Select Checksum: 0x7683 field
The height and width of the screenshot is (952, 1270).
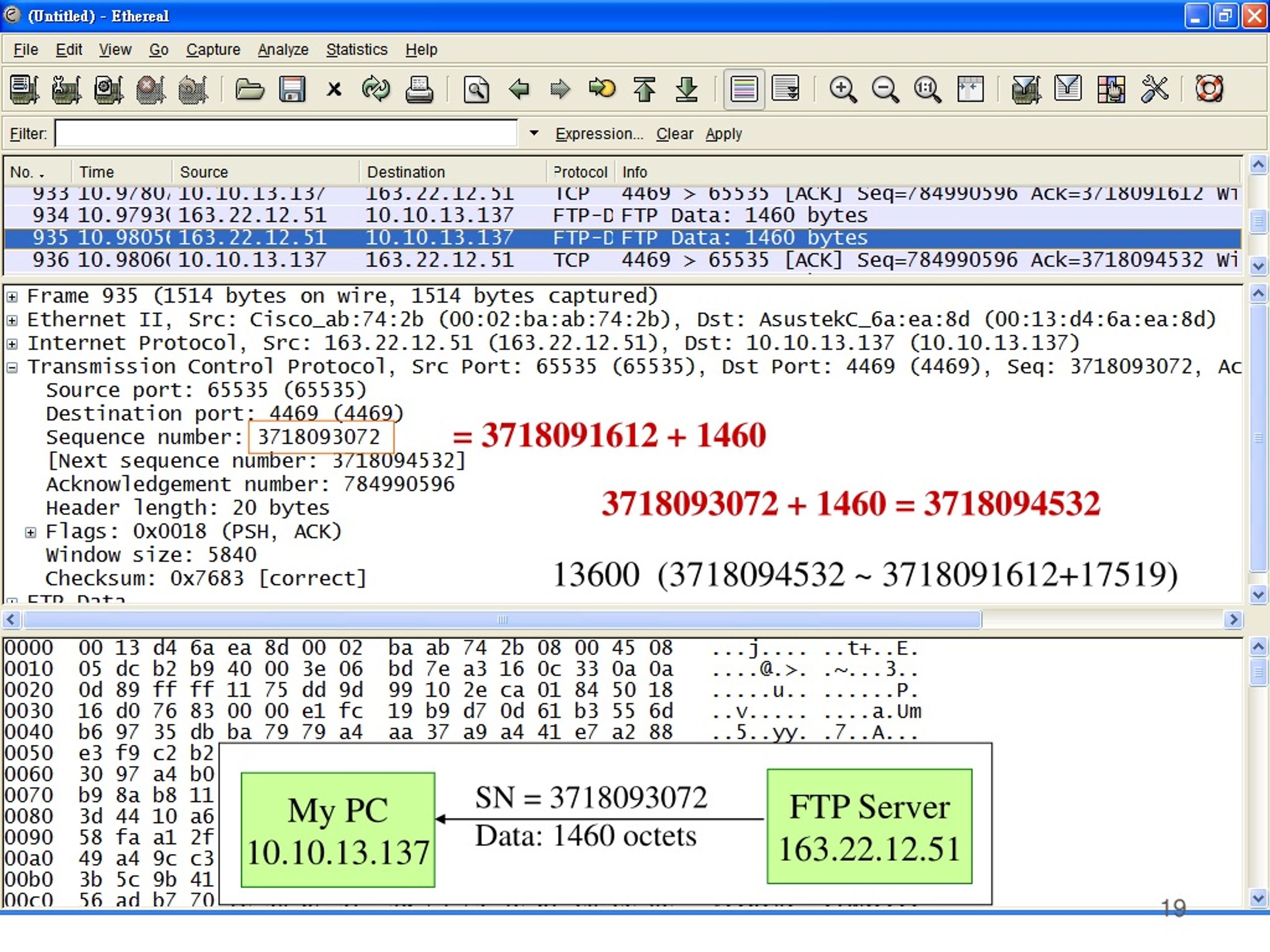click(x=205, y=579)
